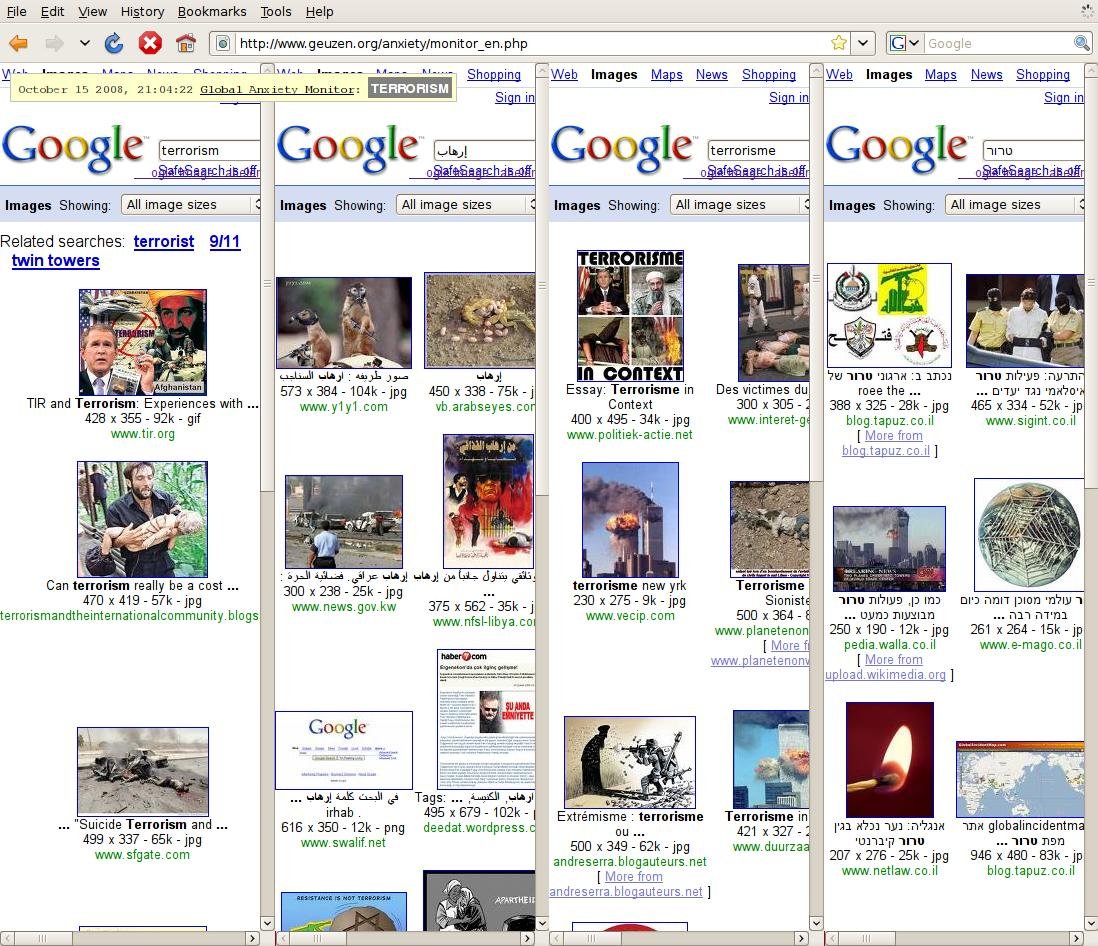Image resolution: width=1098 pixels, height=946 pixels.
Task: Open the Terrorisme In Context essay thumbnail
Action: coord(630,316)
